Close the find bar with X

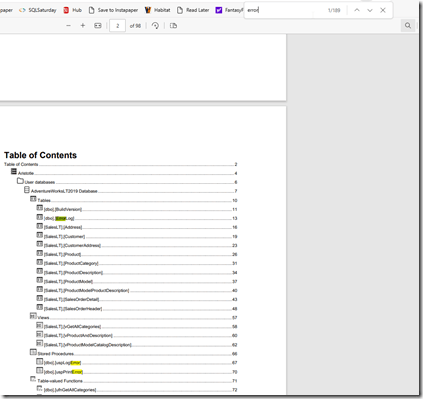(x=383, y=10)
